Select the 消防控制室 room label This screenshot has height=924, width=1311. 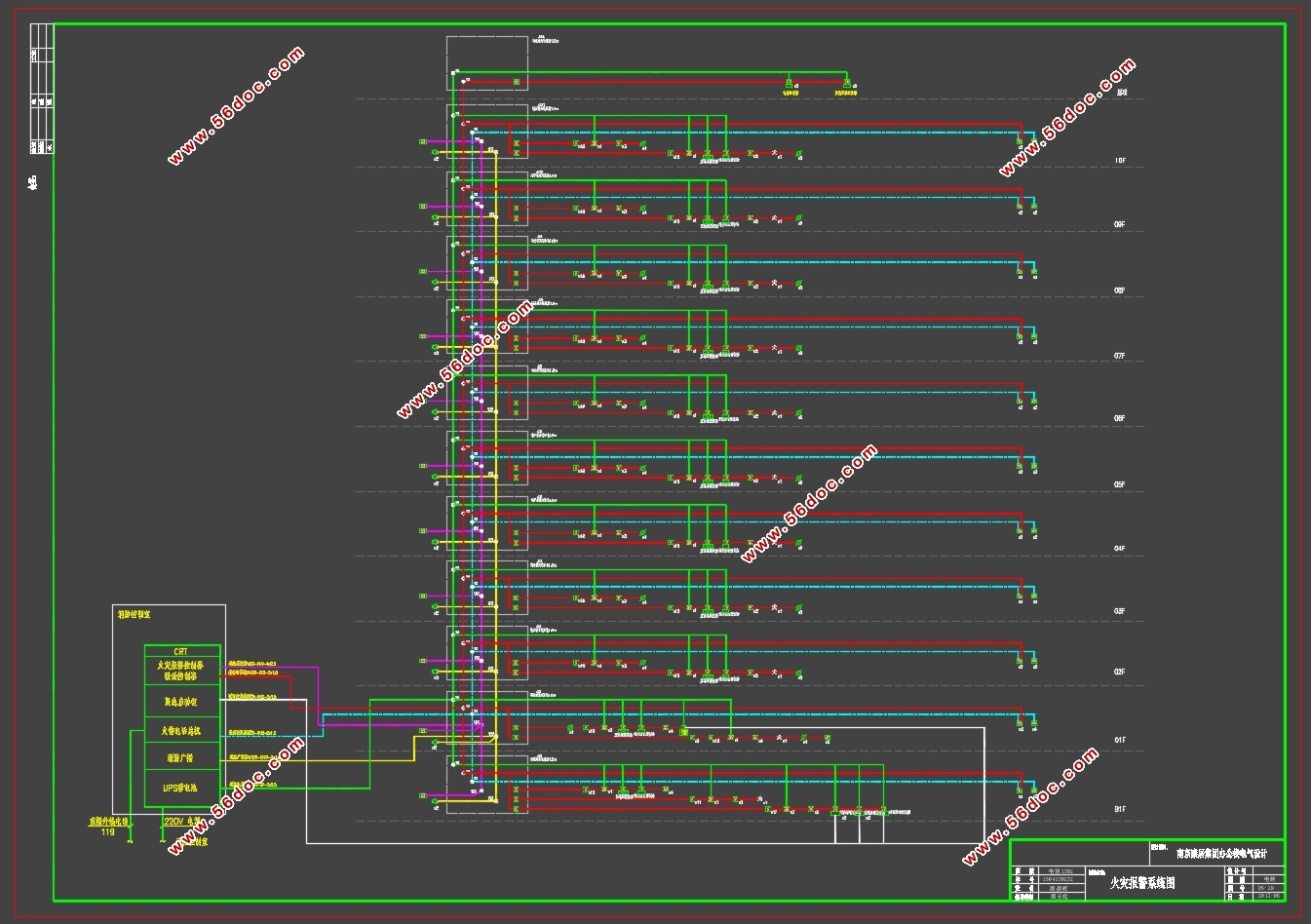point(134,615)
